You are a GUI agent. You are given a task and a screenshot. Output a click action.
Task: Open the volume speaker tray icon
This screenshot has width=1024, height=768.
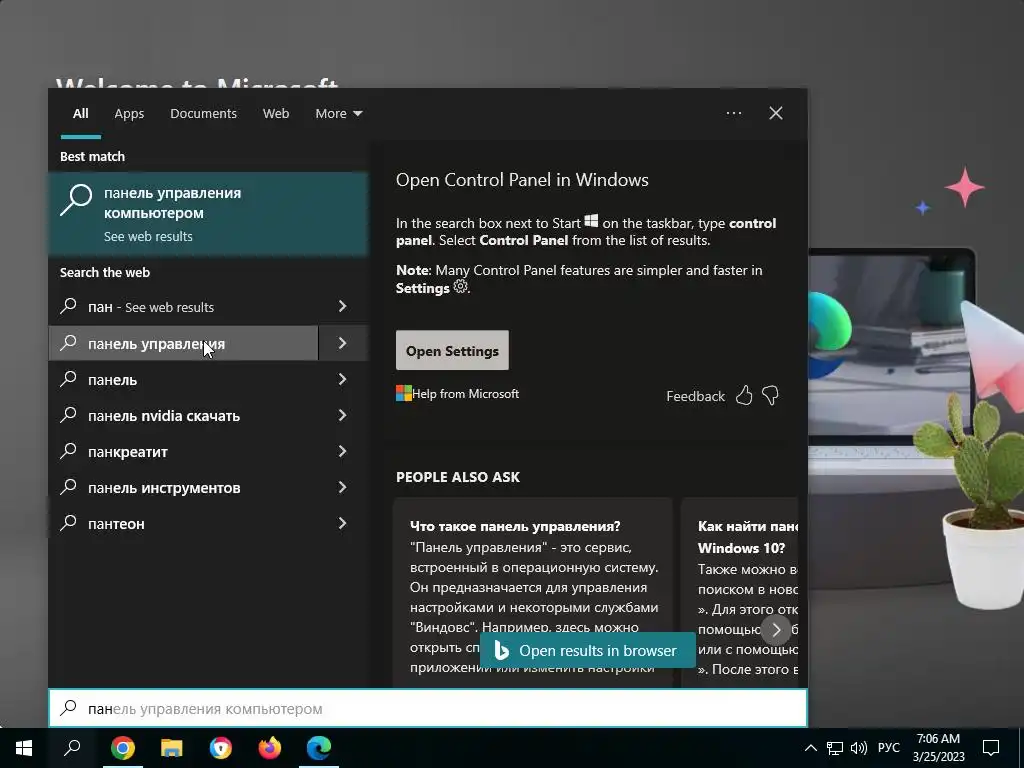859,748
